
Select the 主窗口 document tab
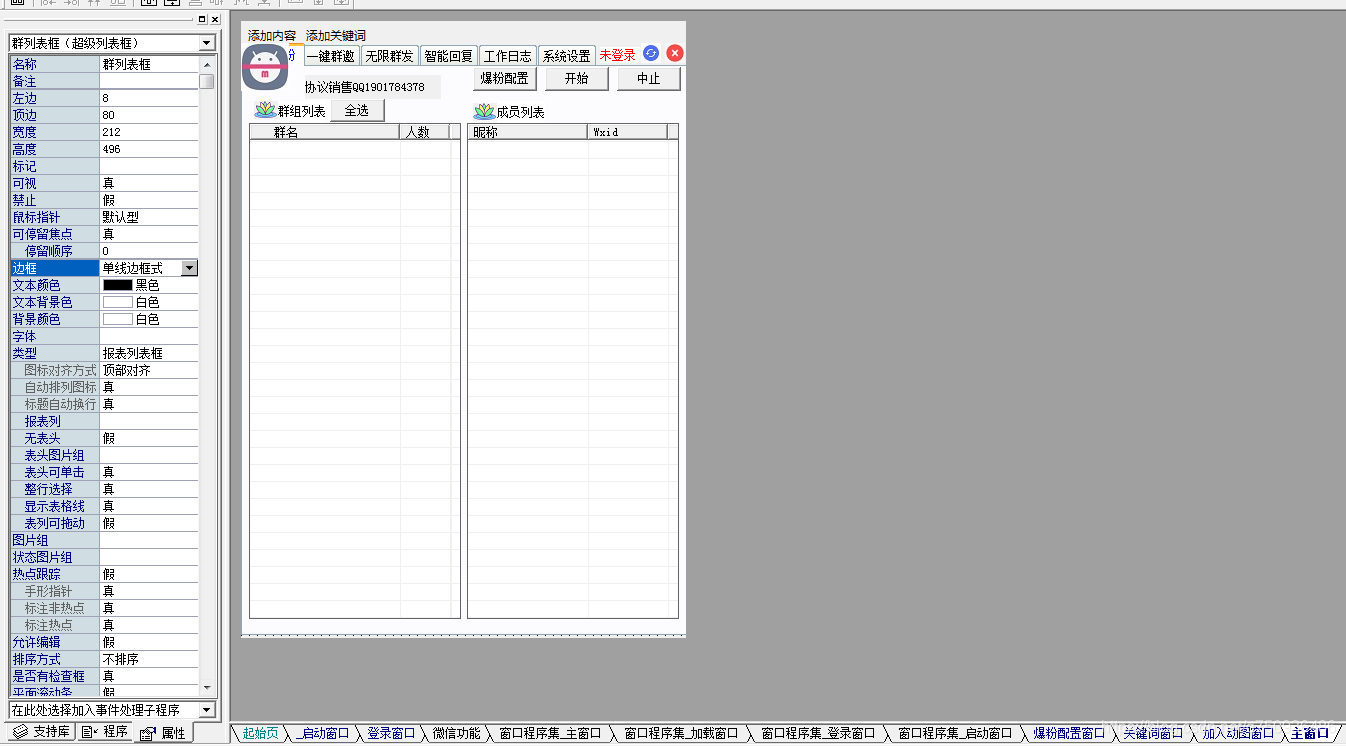[1310, 734]
